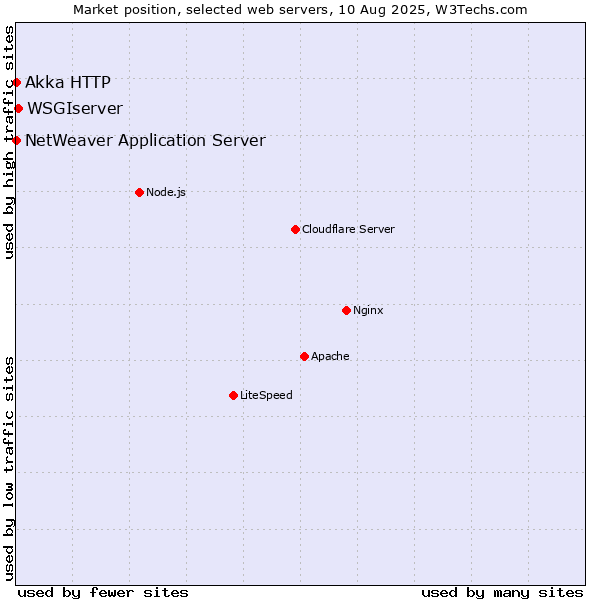Click the Nginx red data point

347,311
